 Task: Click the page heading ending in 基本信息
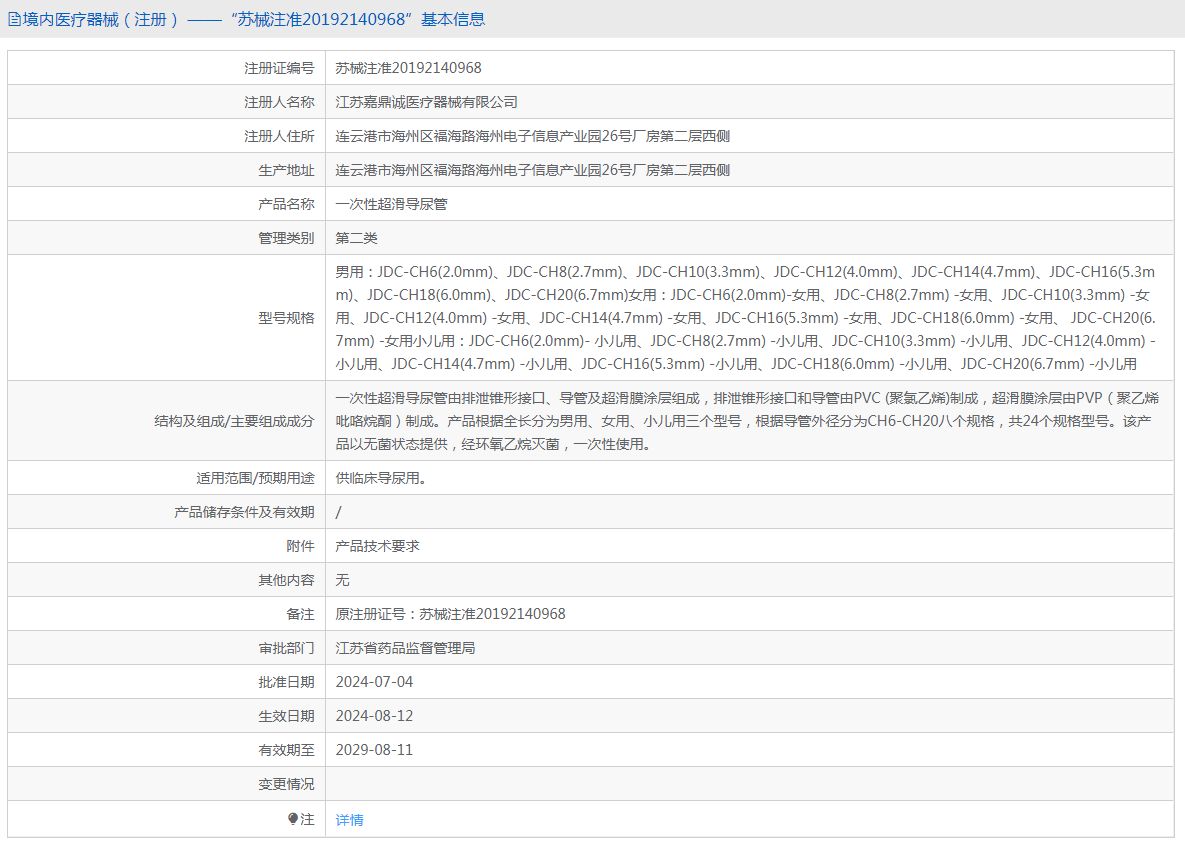pos(254,20)
